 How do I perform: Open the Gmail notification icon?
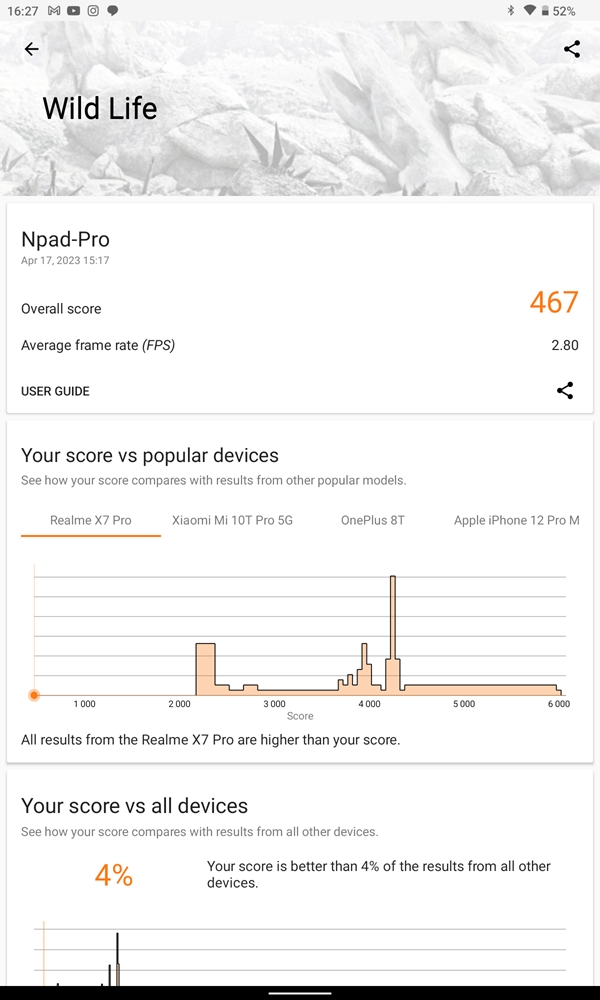coord(54,11)
